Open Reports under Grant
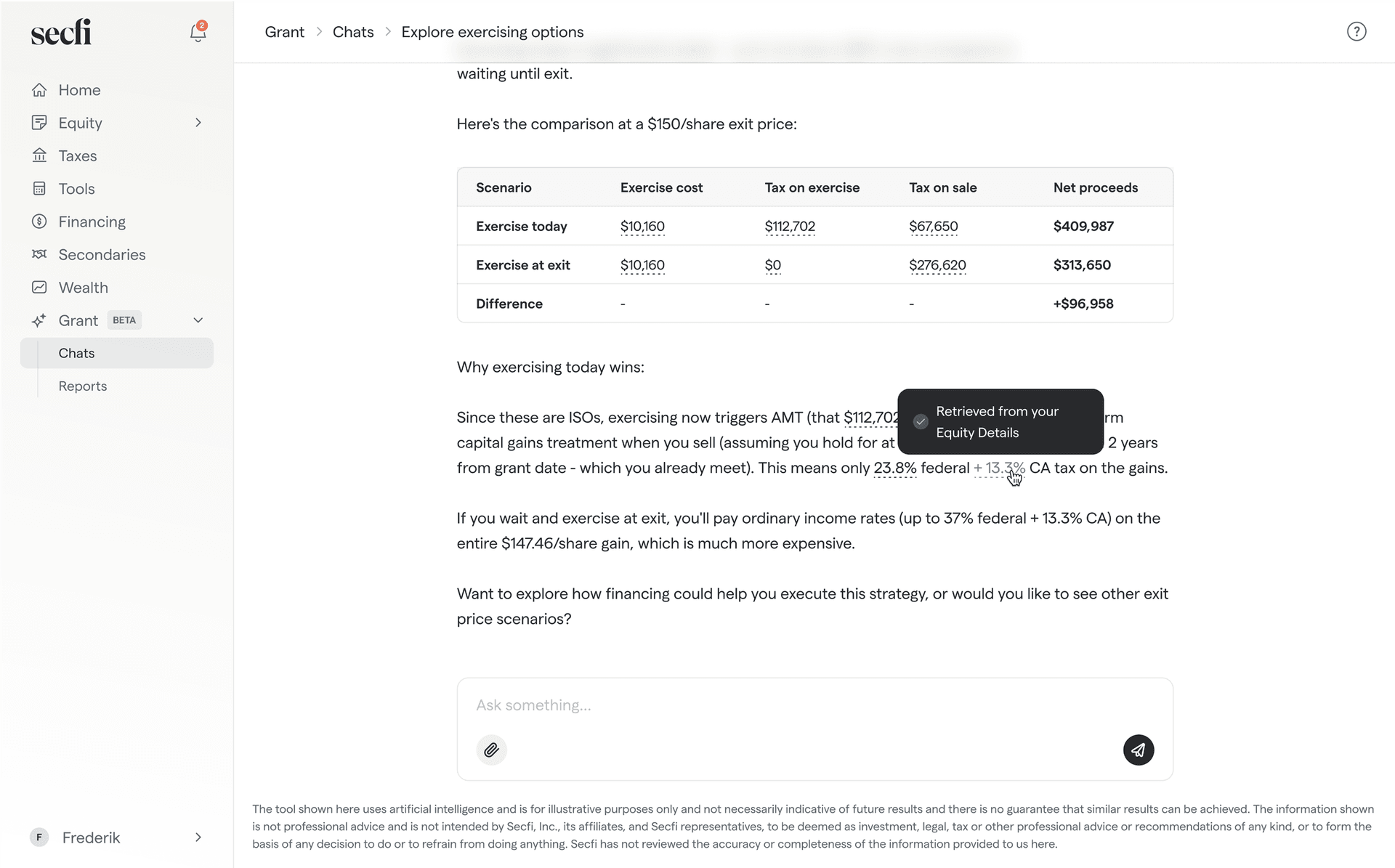The height and width of the screenshot is (868, 1395). (83, 386)
